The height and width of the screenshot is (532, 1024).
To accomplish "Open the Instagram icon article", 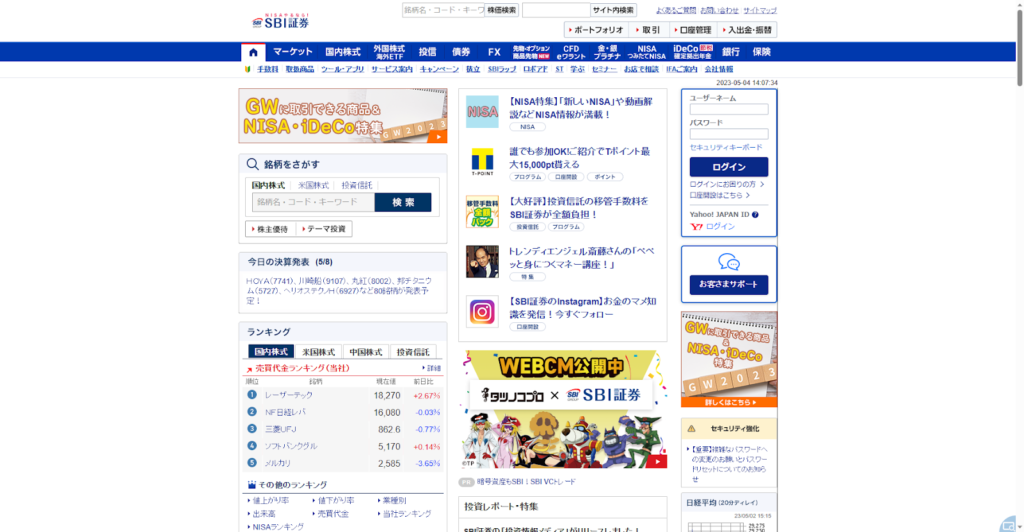I will [482, 311].
